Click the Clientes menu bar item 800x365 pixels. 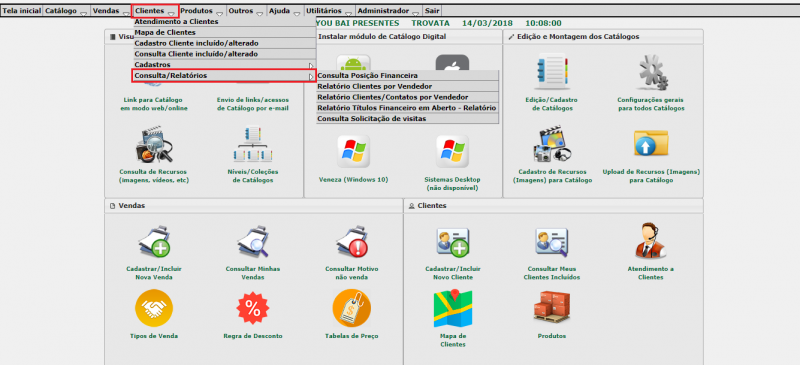pos(156,11)
